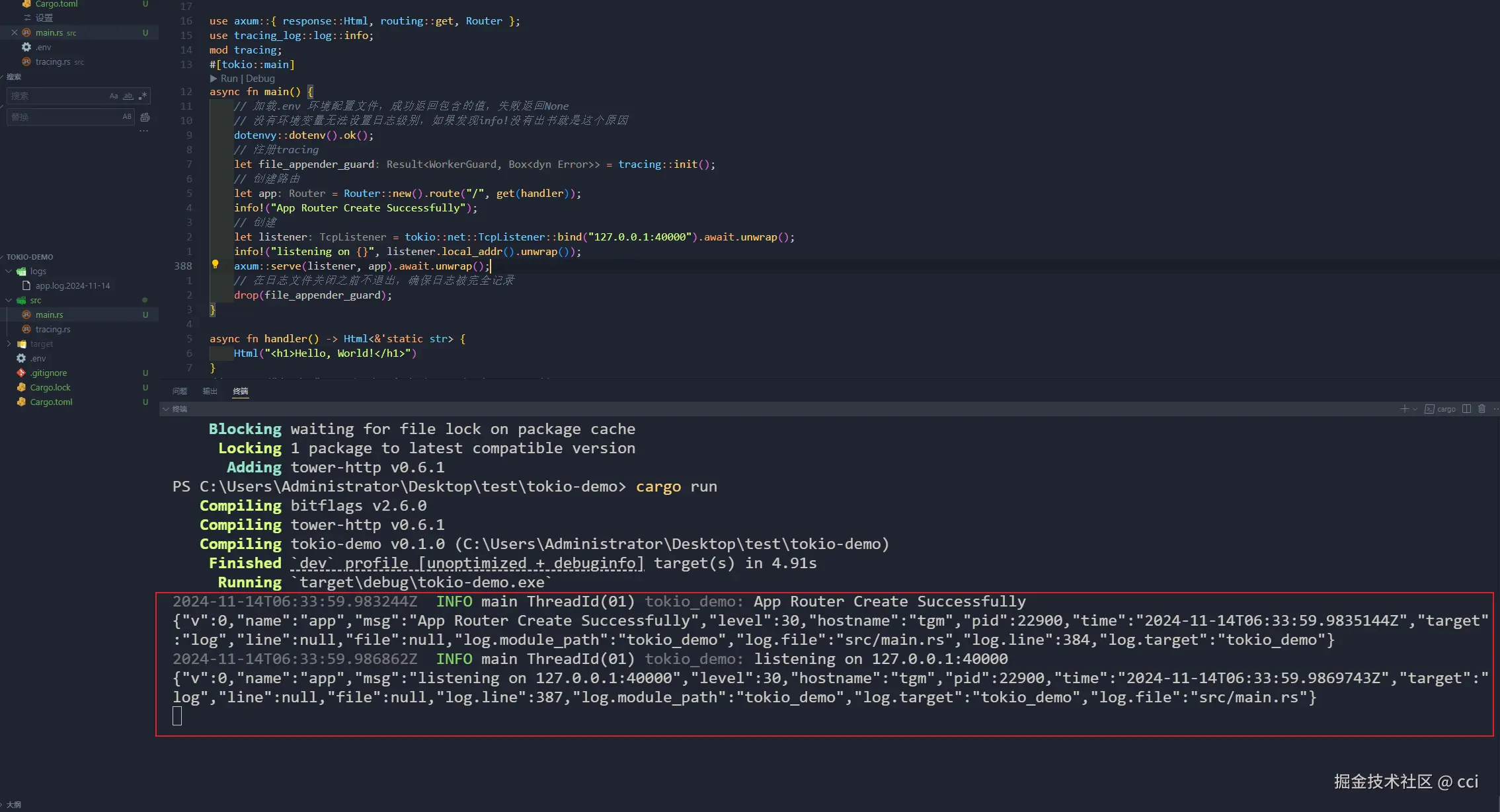Toggle match case in search
Screen dimensions: 1500x812
point(114,96)
